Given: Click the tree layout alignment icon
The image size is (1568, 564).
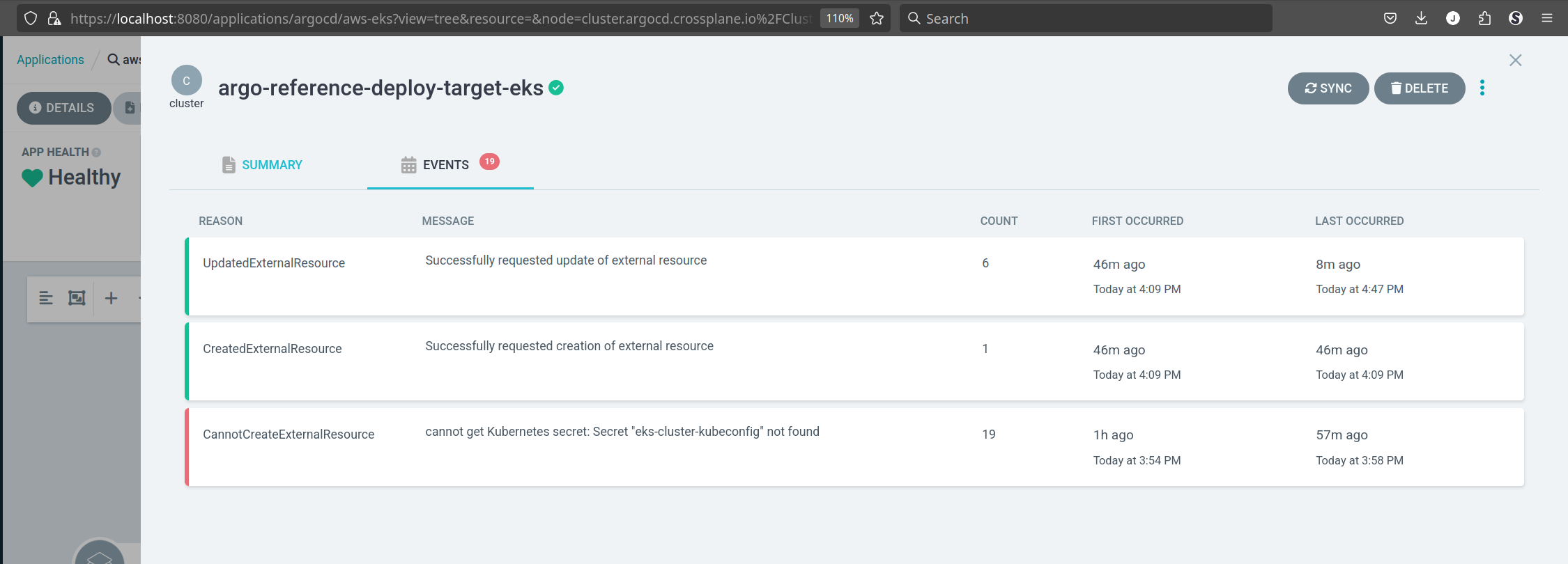Looking at the screenshot, I should click(46, 299).
